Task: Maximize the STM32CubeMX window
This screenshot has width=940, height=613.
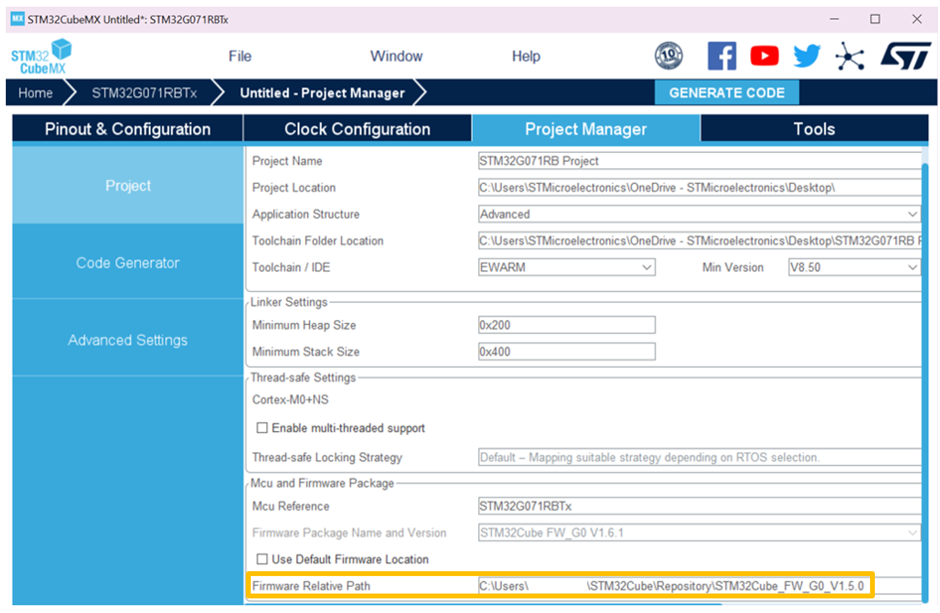Action: coord(875,19)
